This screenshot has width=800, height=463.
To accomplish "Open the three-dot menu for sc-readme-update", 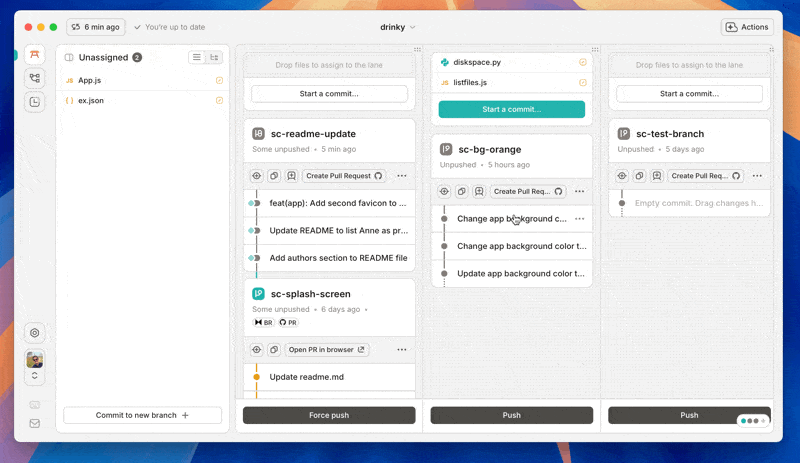I will (x=402, y=176).
